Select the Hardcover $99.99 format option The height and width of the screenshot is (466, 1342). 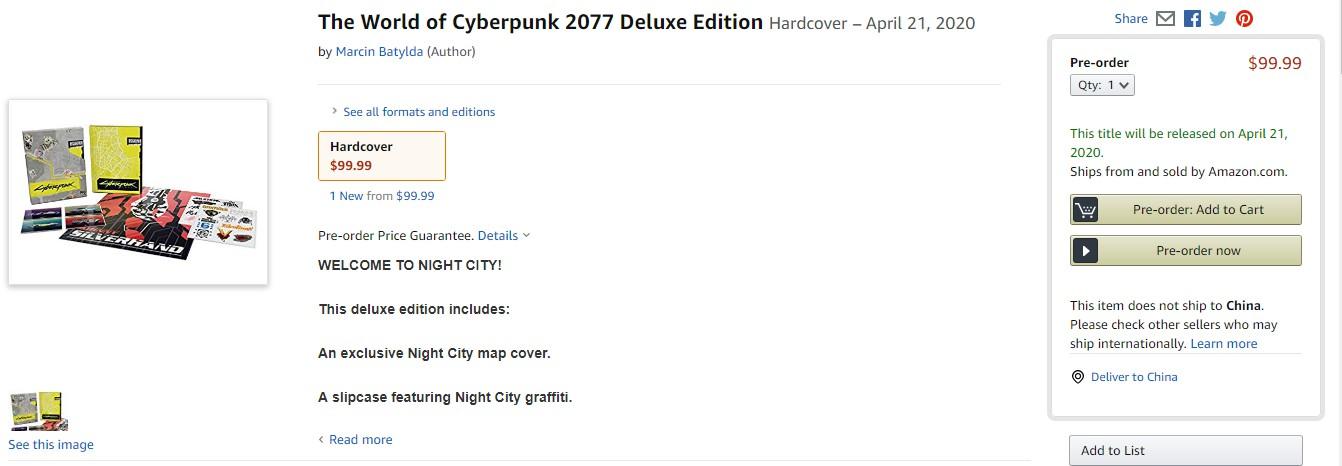click(x=381, y=156)
